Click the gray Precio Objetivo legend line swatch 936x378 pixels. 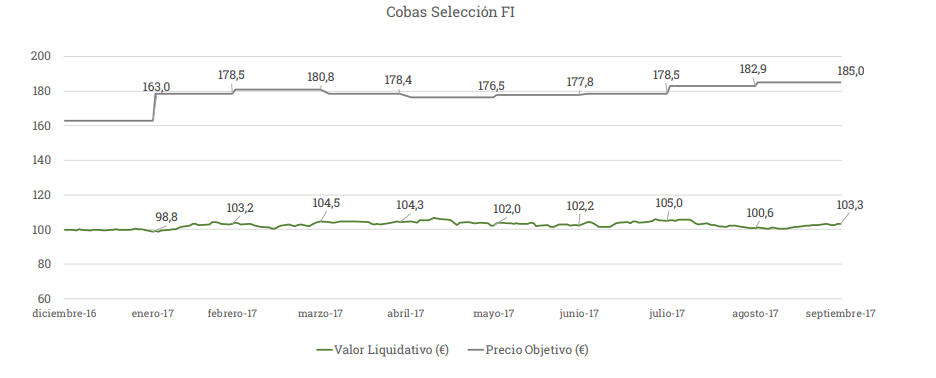pos(475,351)
